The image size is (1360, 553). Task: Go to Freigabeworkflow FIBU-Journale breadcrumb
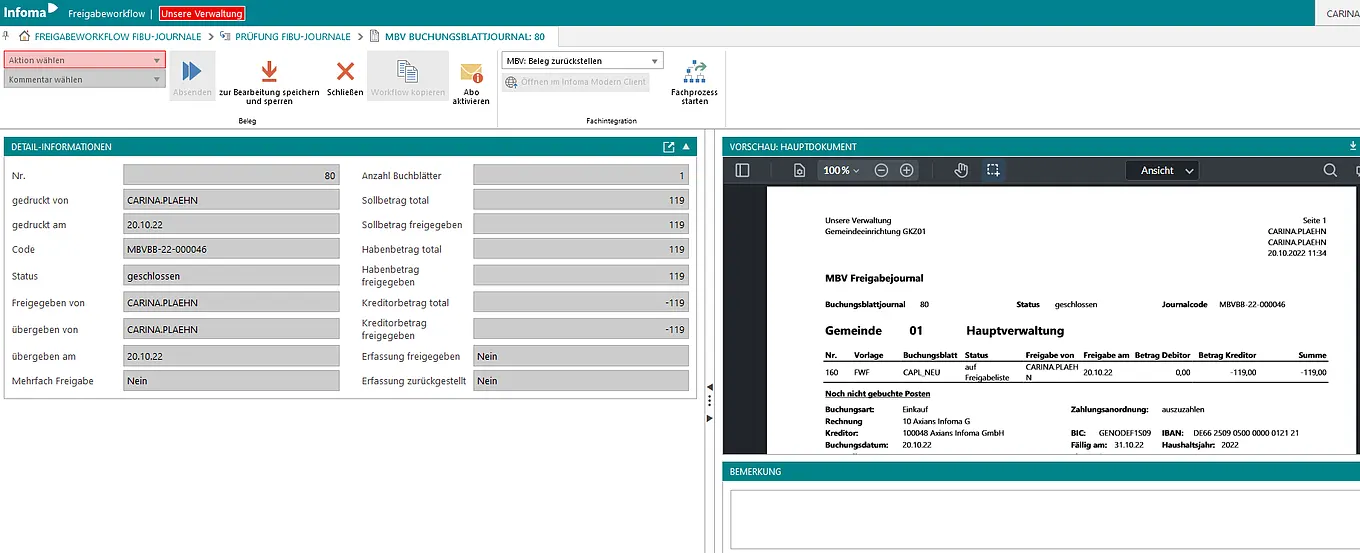point(118,37)
